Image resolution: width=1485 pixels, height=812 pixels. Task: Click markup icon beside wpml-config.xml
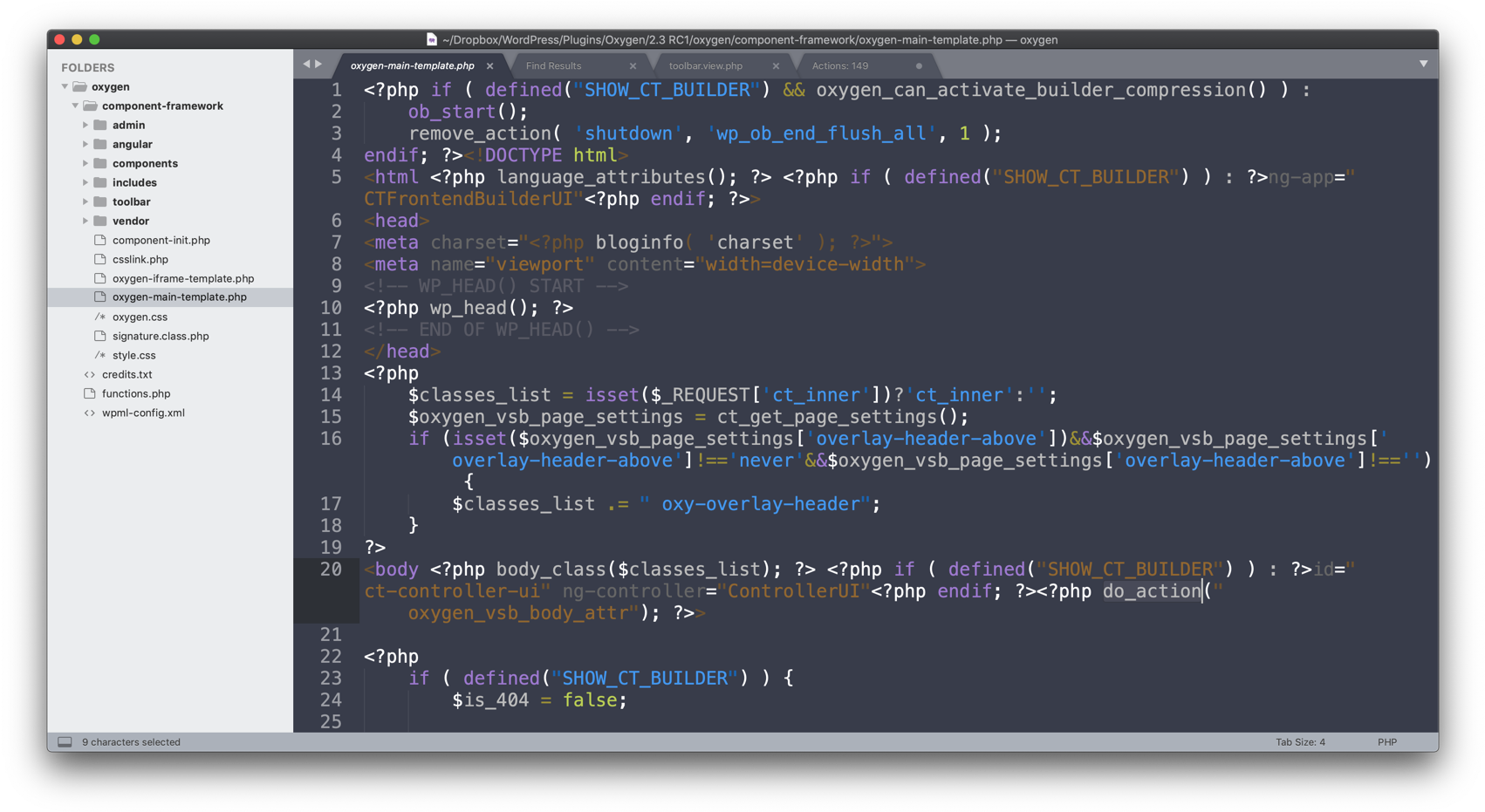coord(89,413)
